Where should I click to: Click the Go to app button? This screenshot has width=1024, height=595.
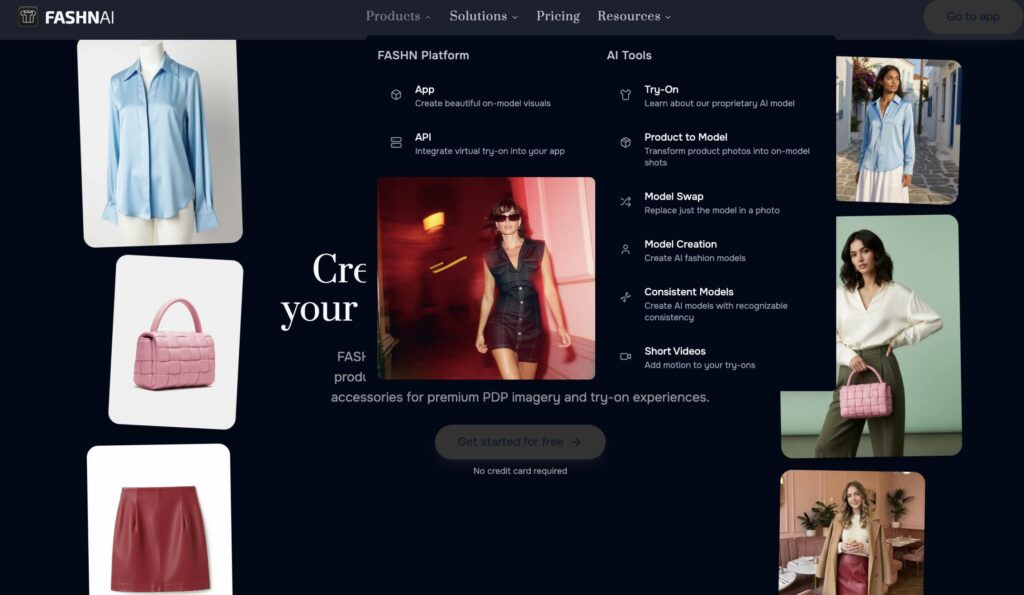[x=972, y=16]
